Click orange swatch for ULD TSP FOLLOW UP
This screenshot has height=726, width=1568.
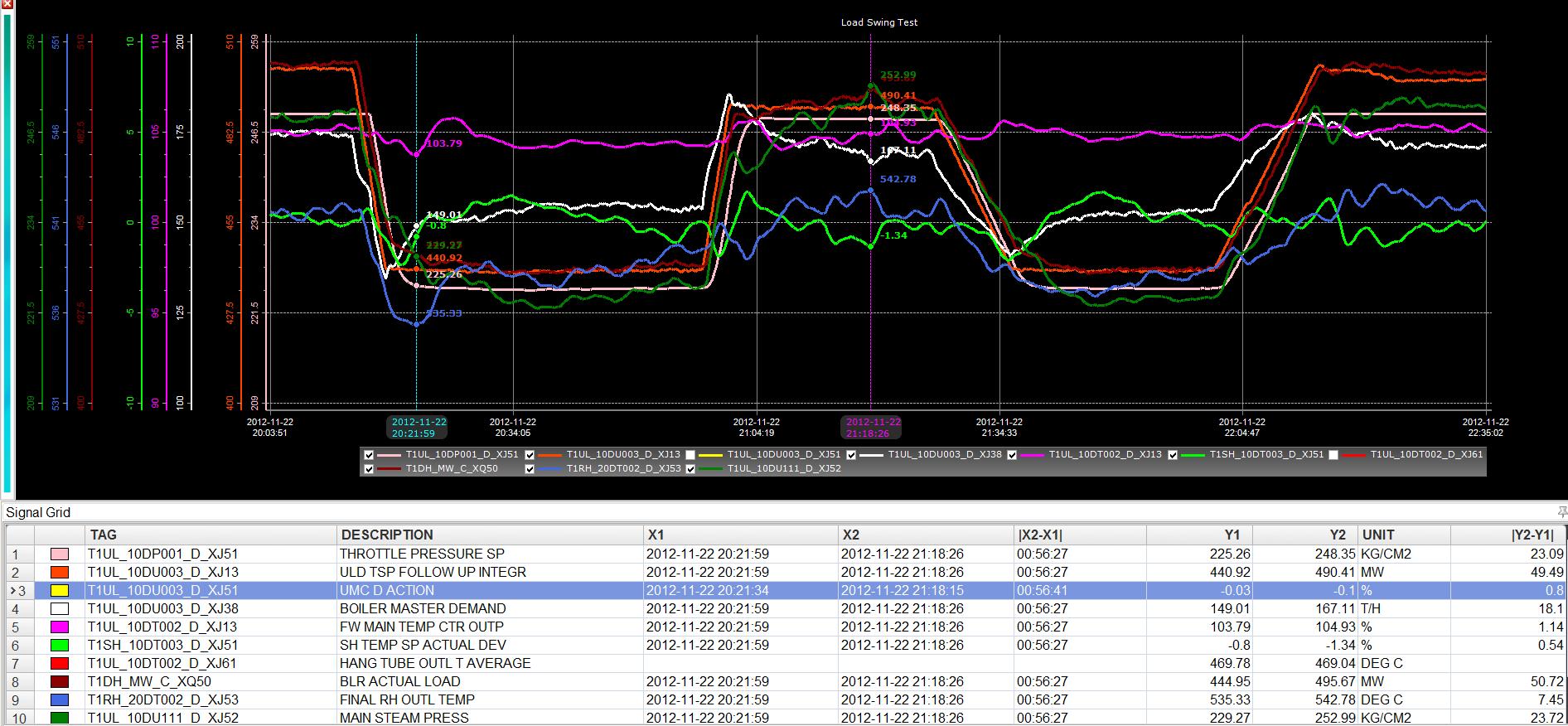click(60, 572)
